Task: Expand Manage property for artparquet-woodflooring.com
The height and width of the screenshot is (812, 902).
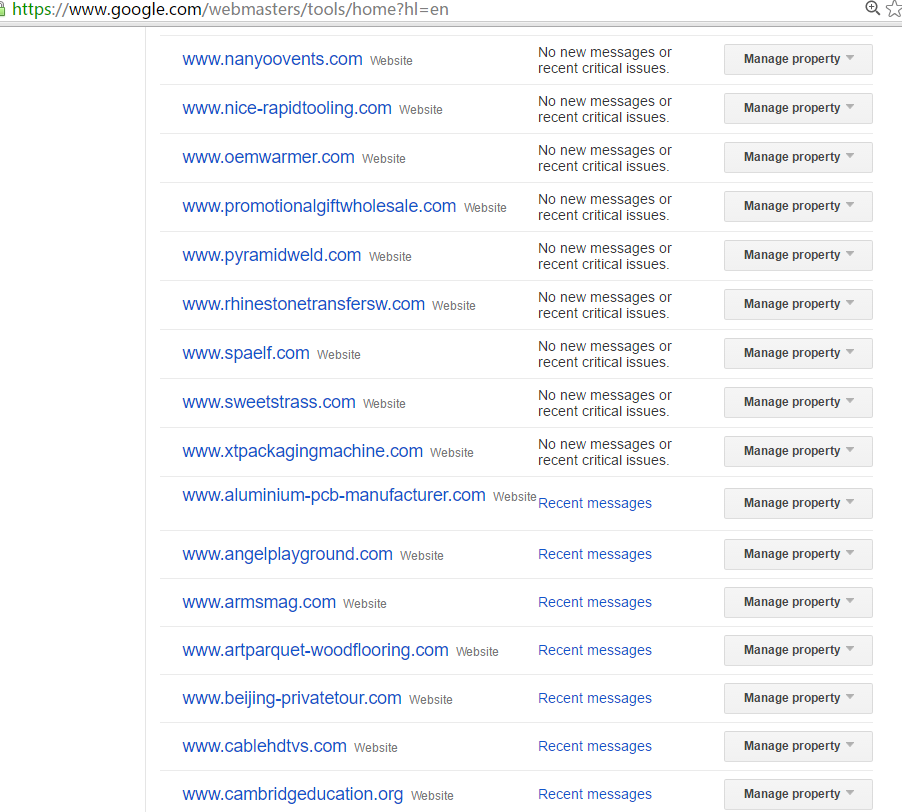Action: [x=798, y=650]
